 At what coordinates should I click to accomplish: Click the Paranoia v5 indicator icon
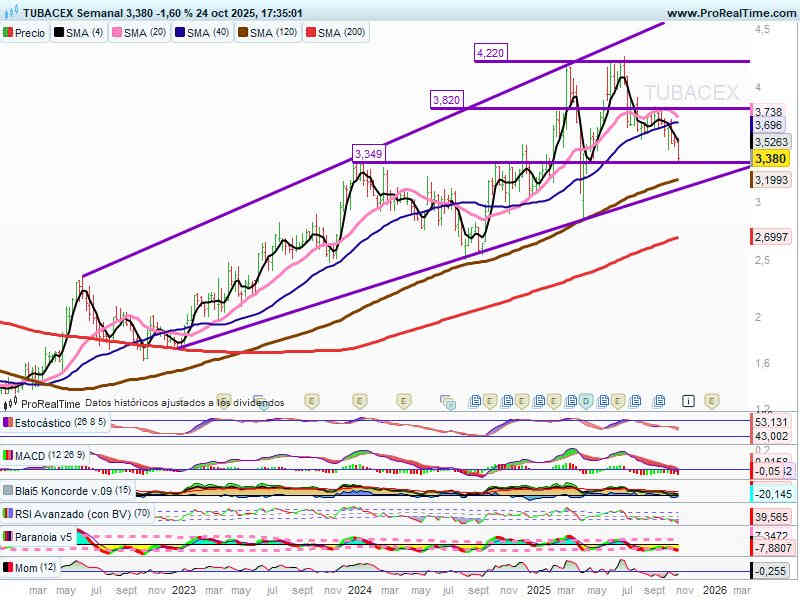(x=7, y=539)
